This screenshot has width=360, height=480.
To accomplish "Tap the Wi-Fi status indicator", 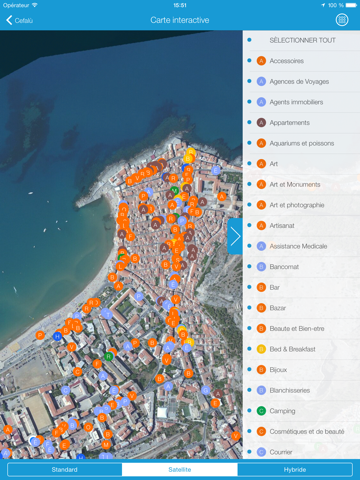I will 35,5.
